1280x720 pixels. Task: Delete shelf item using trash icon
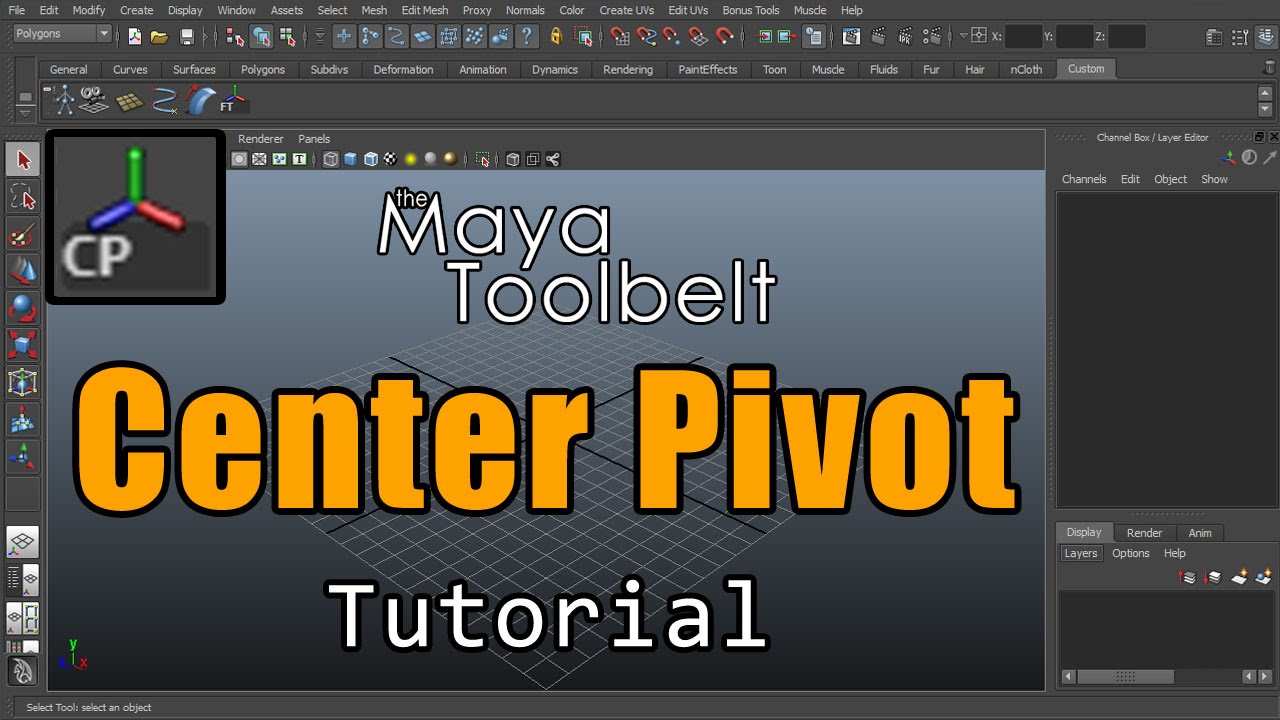1270,67
